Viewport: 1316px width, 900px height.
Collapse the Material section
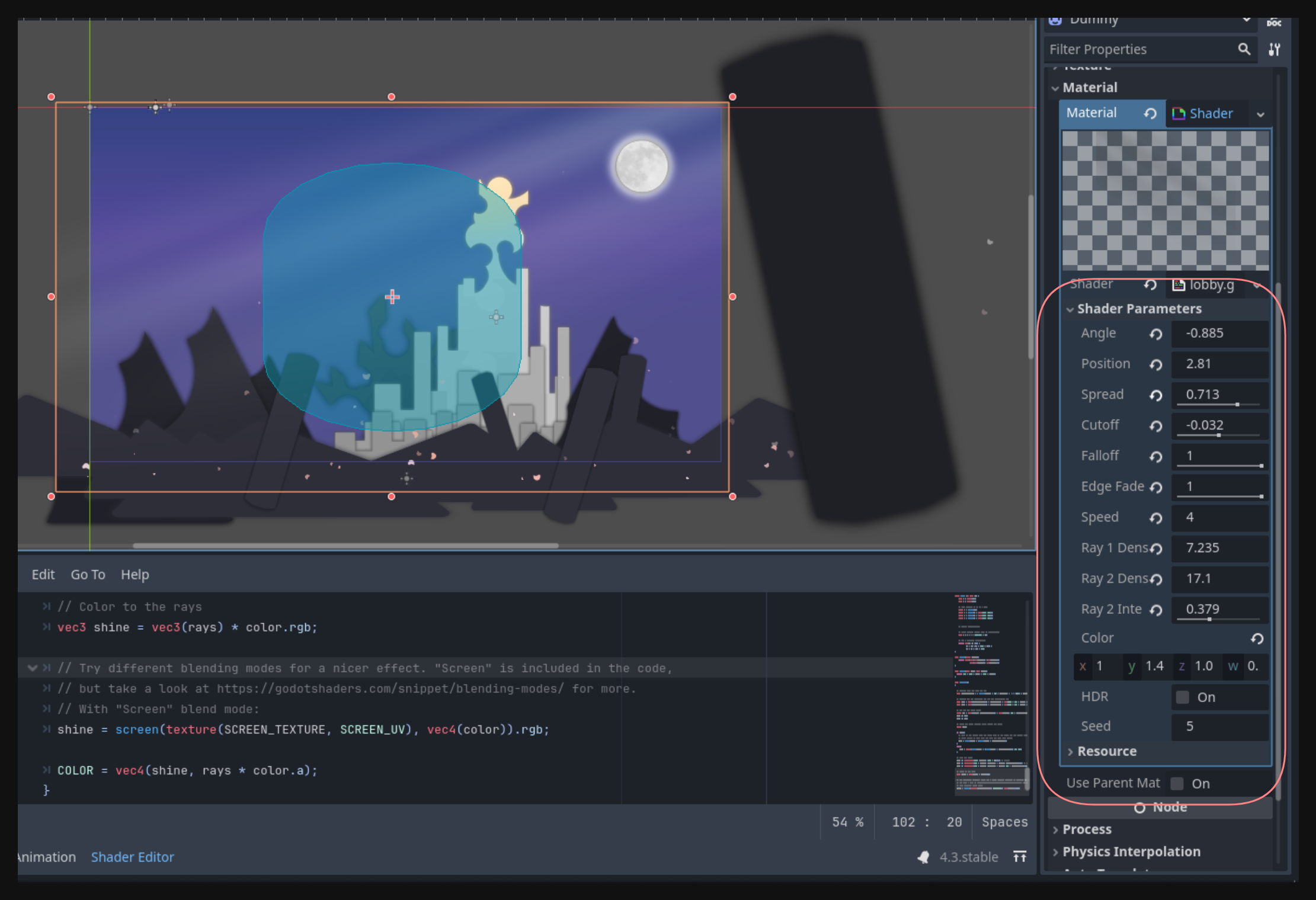(1055, 88)
